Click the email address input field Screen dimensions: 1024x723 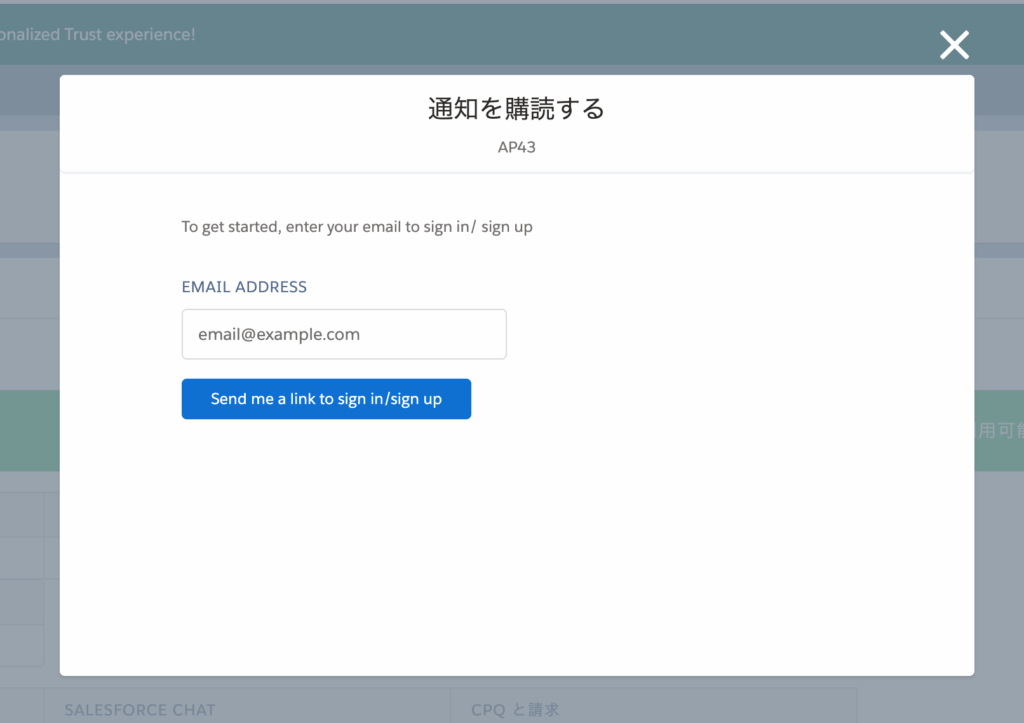(x=343, y=334)
